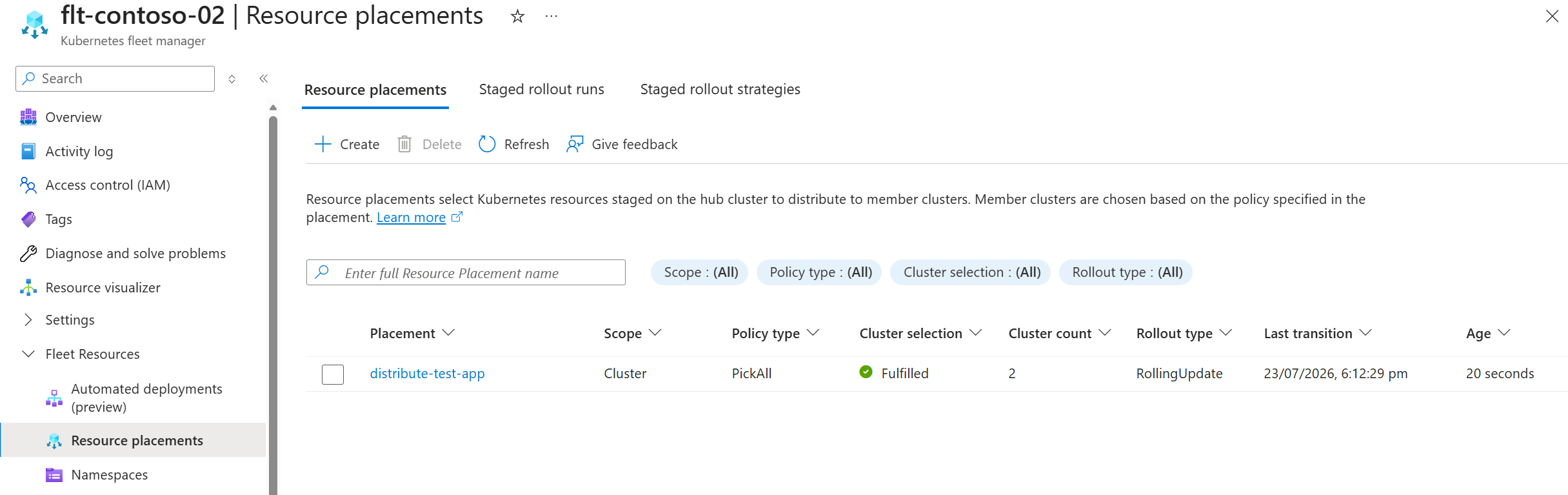The height and width of the screenshot is (495, 1568).
Task: Open the distribute-test-app placement link
Action: click(427, 373)
